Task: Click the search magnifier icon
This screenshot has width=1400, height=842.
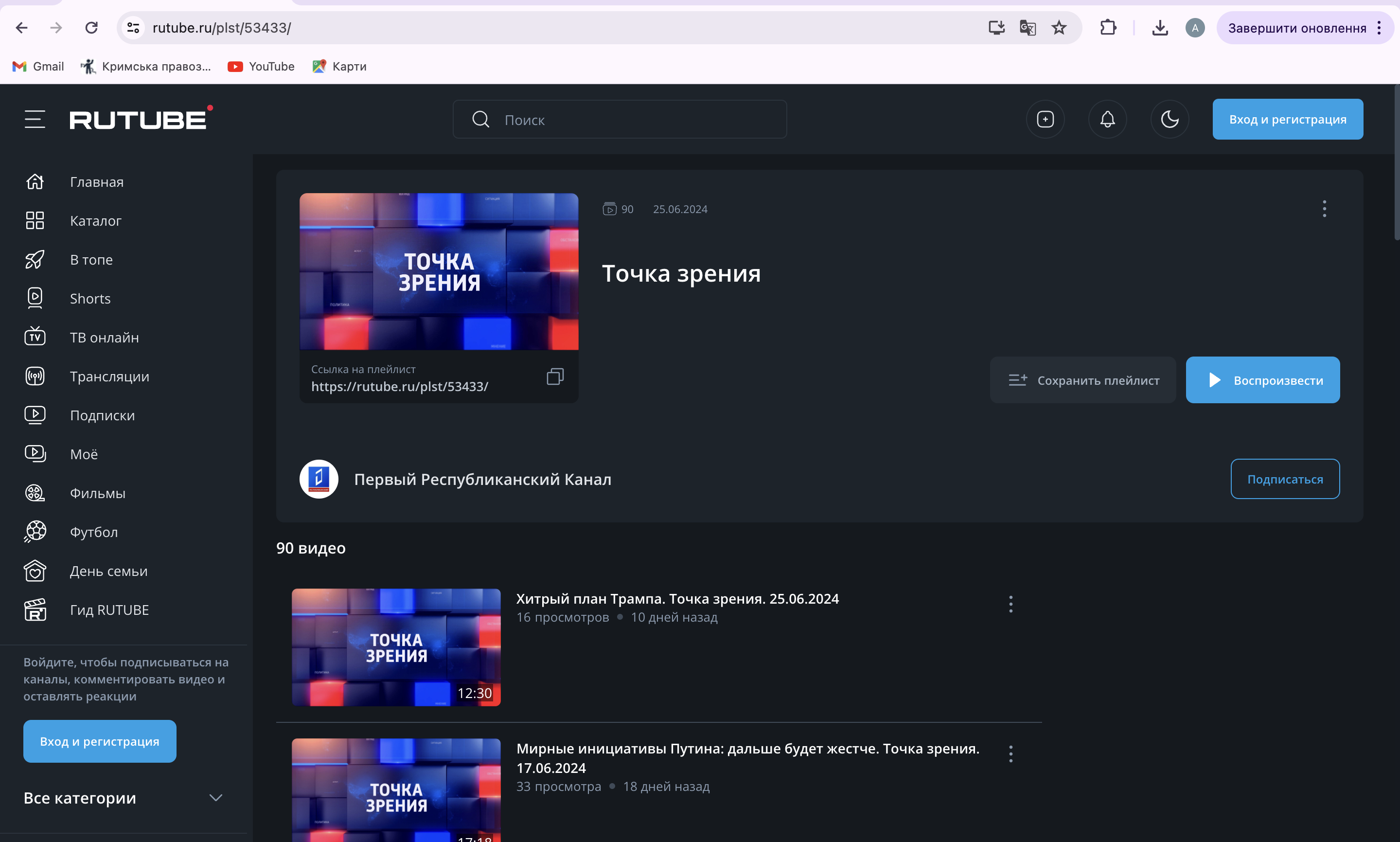Action: click(x=480, y=119)
